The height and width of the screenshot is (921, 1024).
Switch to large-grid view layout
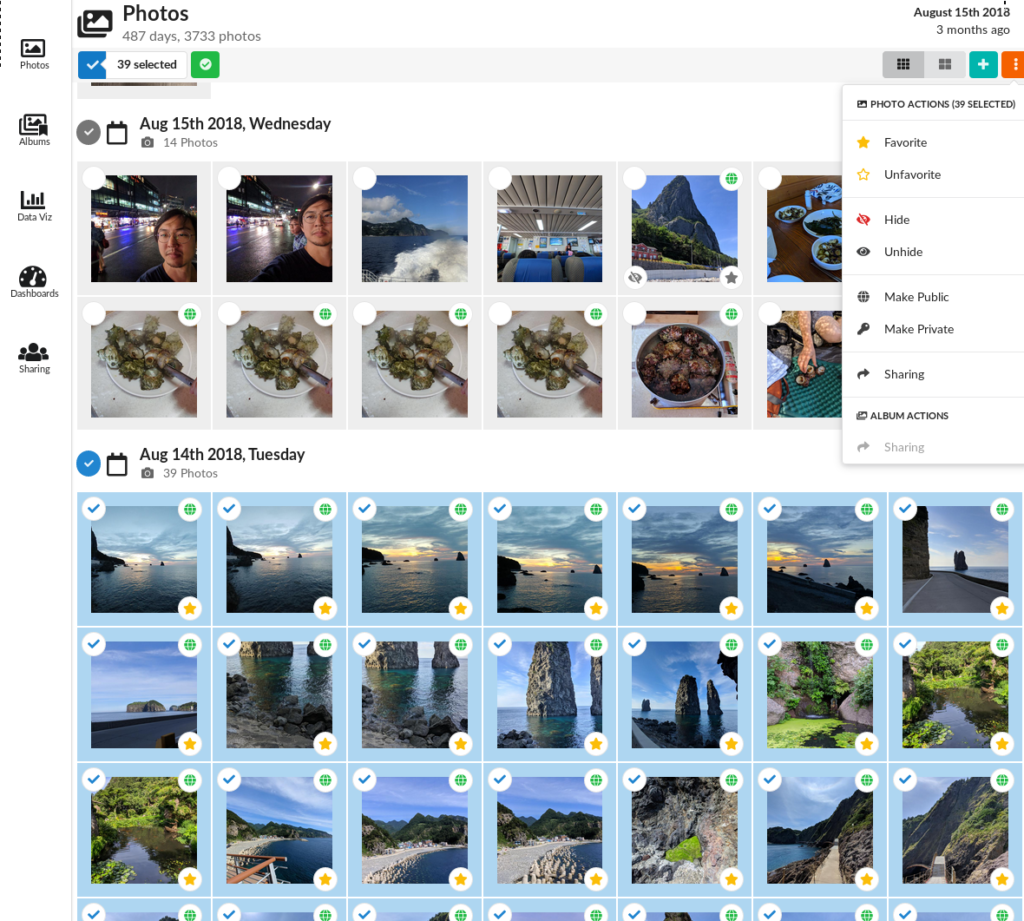944,65
